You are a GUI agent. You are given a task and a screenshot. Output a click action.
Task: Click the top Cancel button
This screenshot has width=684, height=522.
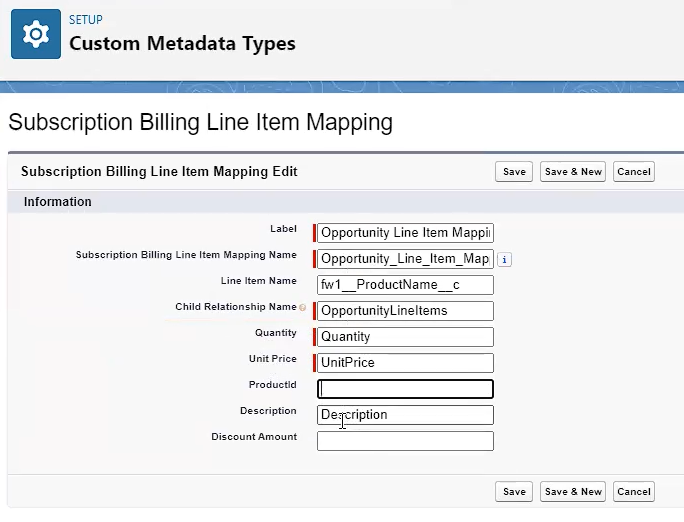click(x=633, y=171)
